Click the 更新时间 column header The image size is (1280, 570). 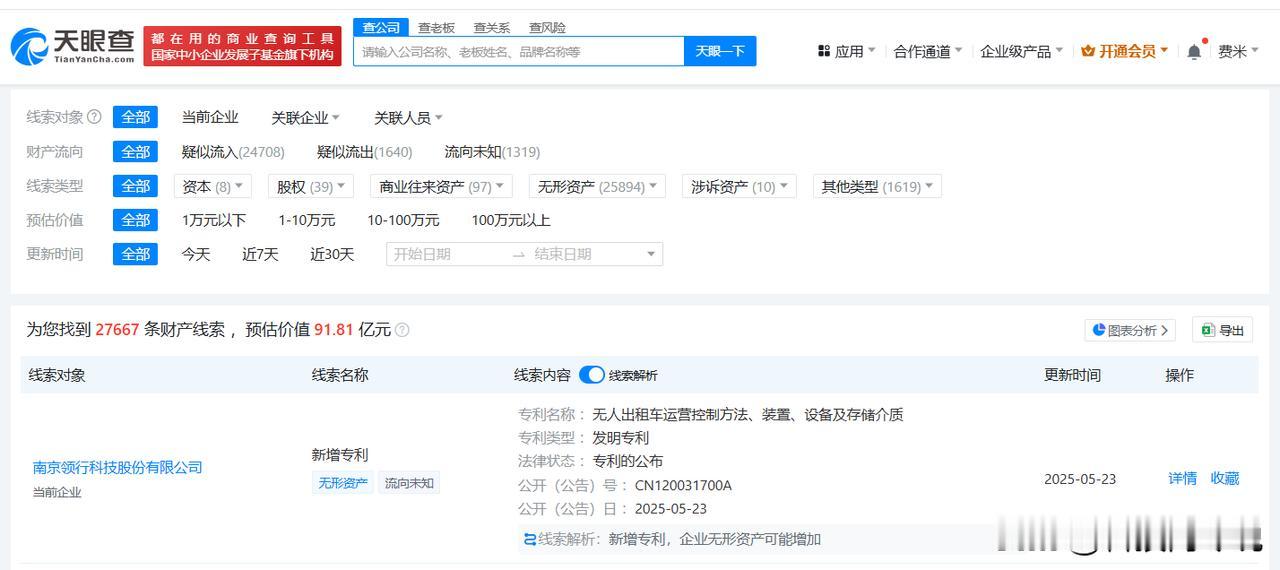[1072, 375]
